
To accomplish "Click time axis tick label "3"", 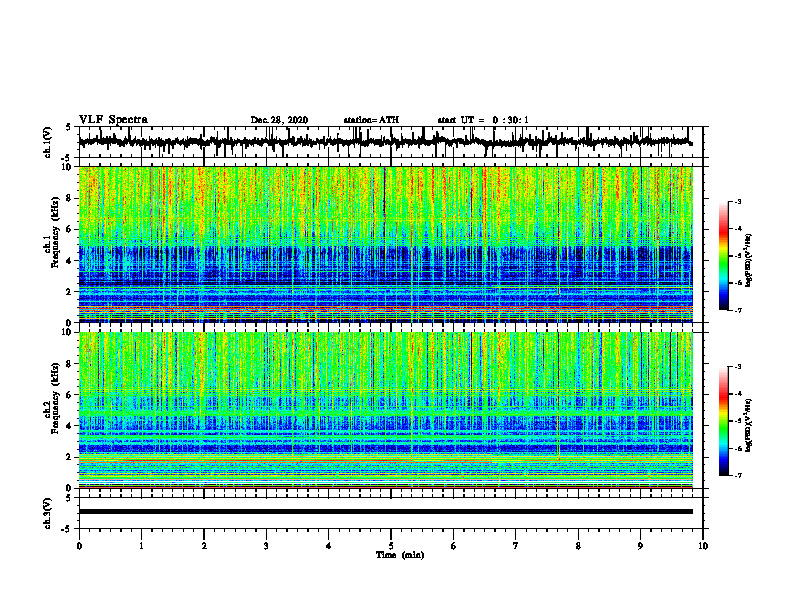I will click(x=266, y=546).
